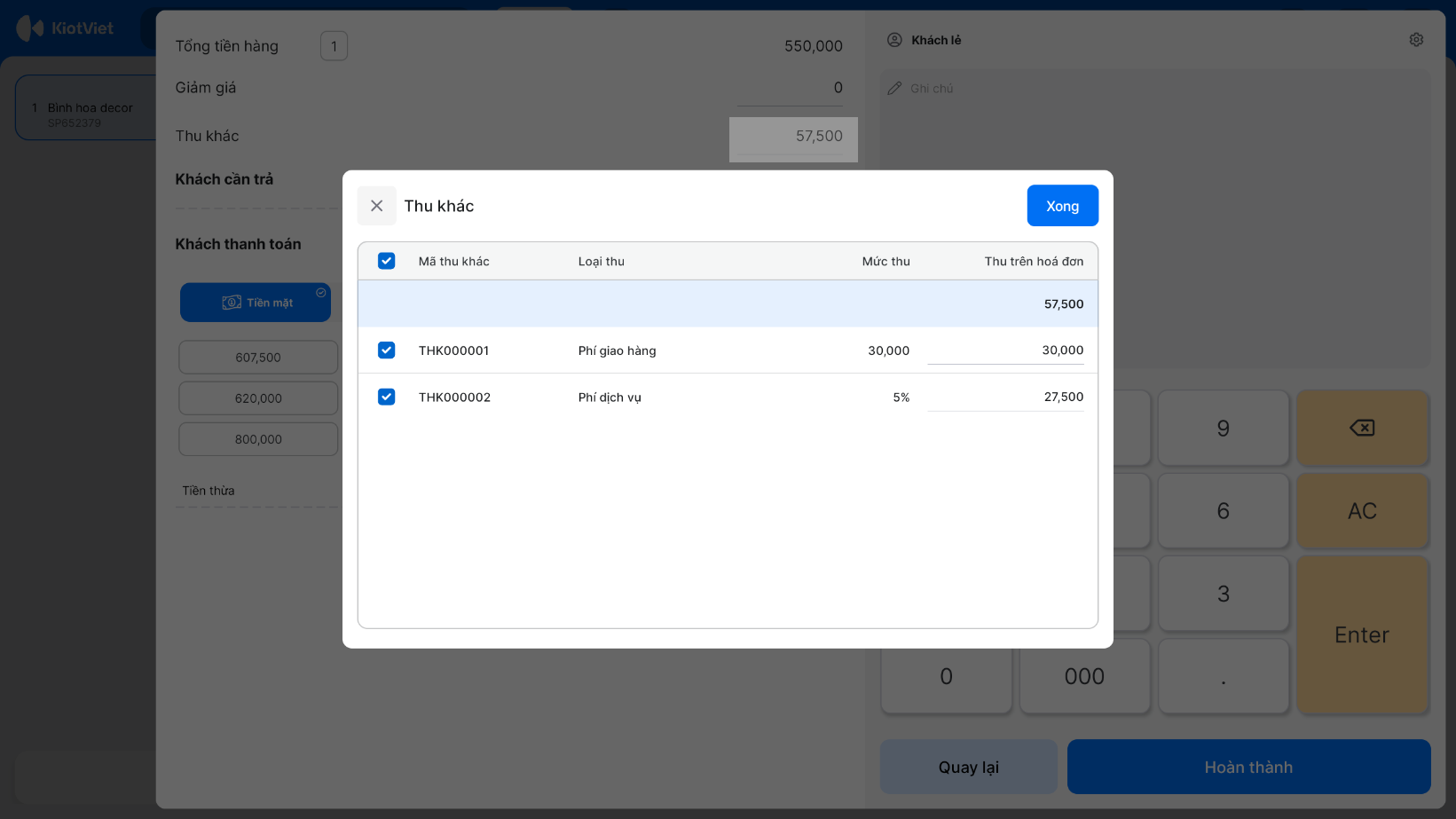Click the Hoàn thành button
The image size is (1456, 819).
(1248, 767)
